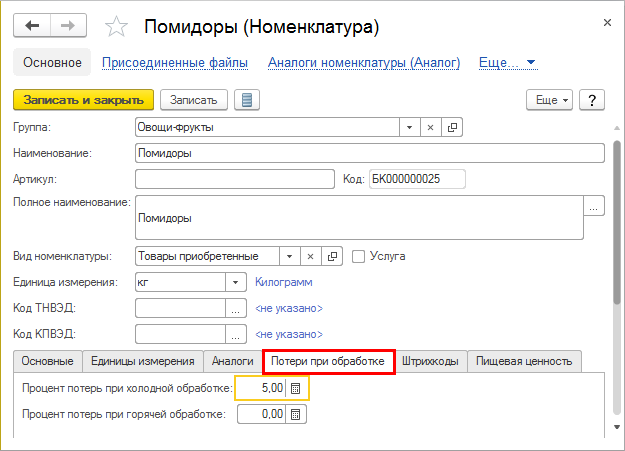The width and height of the screenshot is (625, 451).
Task: Open the Единица измерения dropdown
Action: (236, 282)
